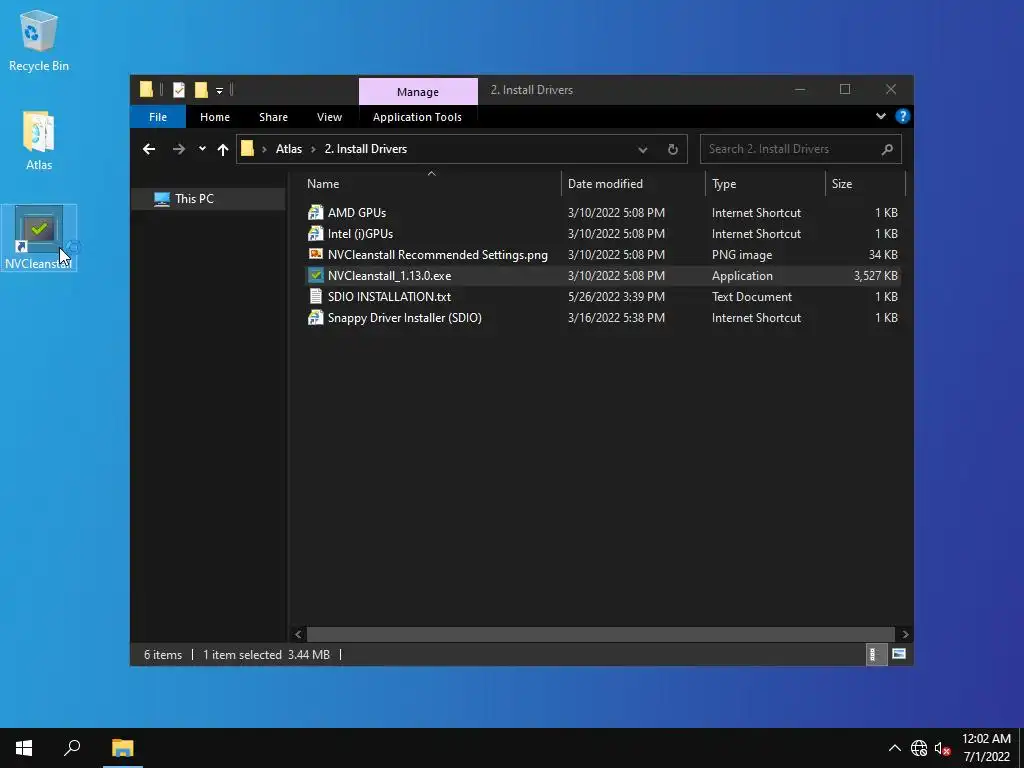Click '3/16/2022 5:38 PM' date cell

coord(616,317)
